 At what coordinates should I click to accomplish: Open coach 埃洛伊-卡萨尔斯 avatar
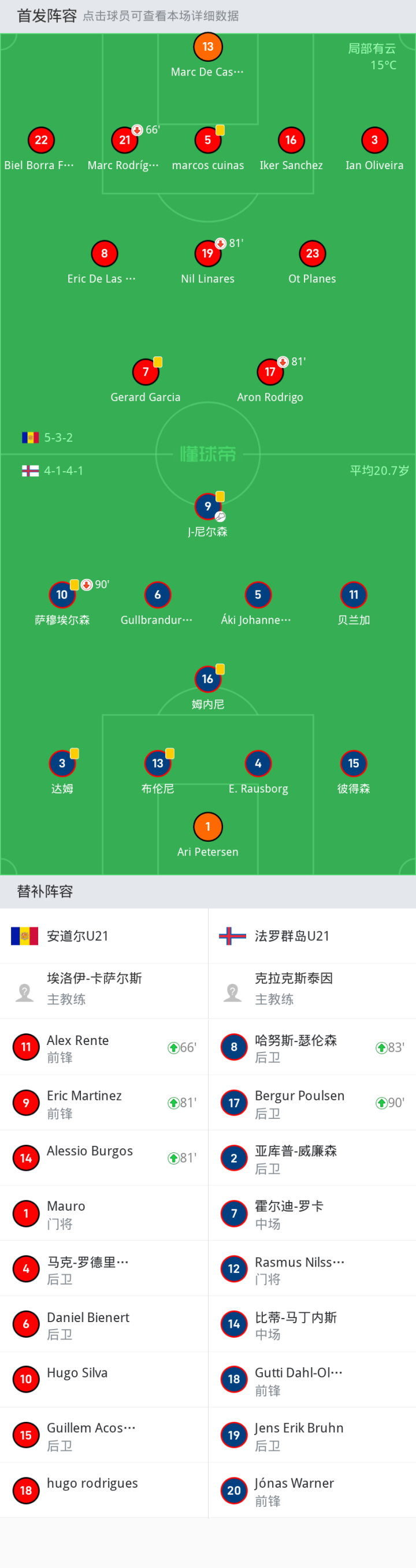click(24, 992)
